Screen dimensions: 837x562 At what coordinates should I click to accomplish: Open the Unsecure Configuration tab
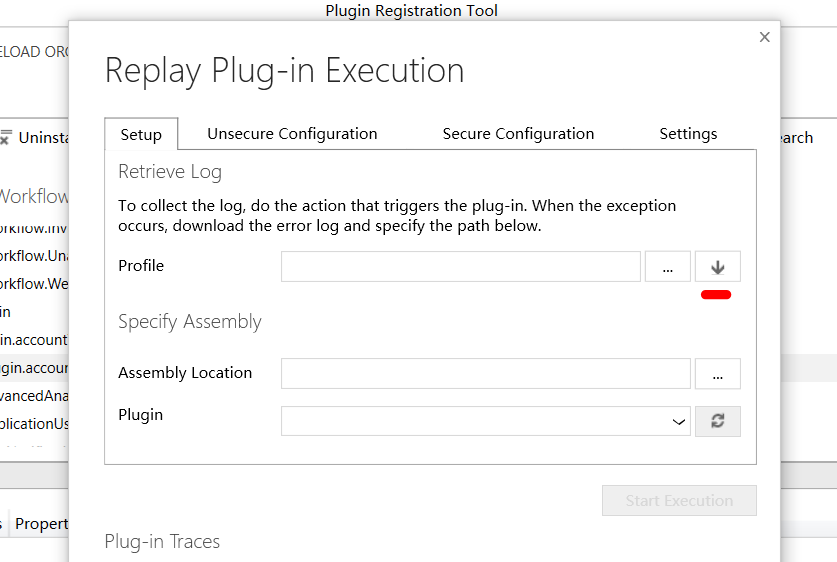pos(292,133)
